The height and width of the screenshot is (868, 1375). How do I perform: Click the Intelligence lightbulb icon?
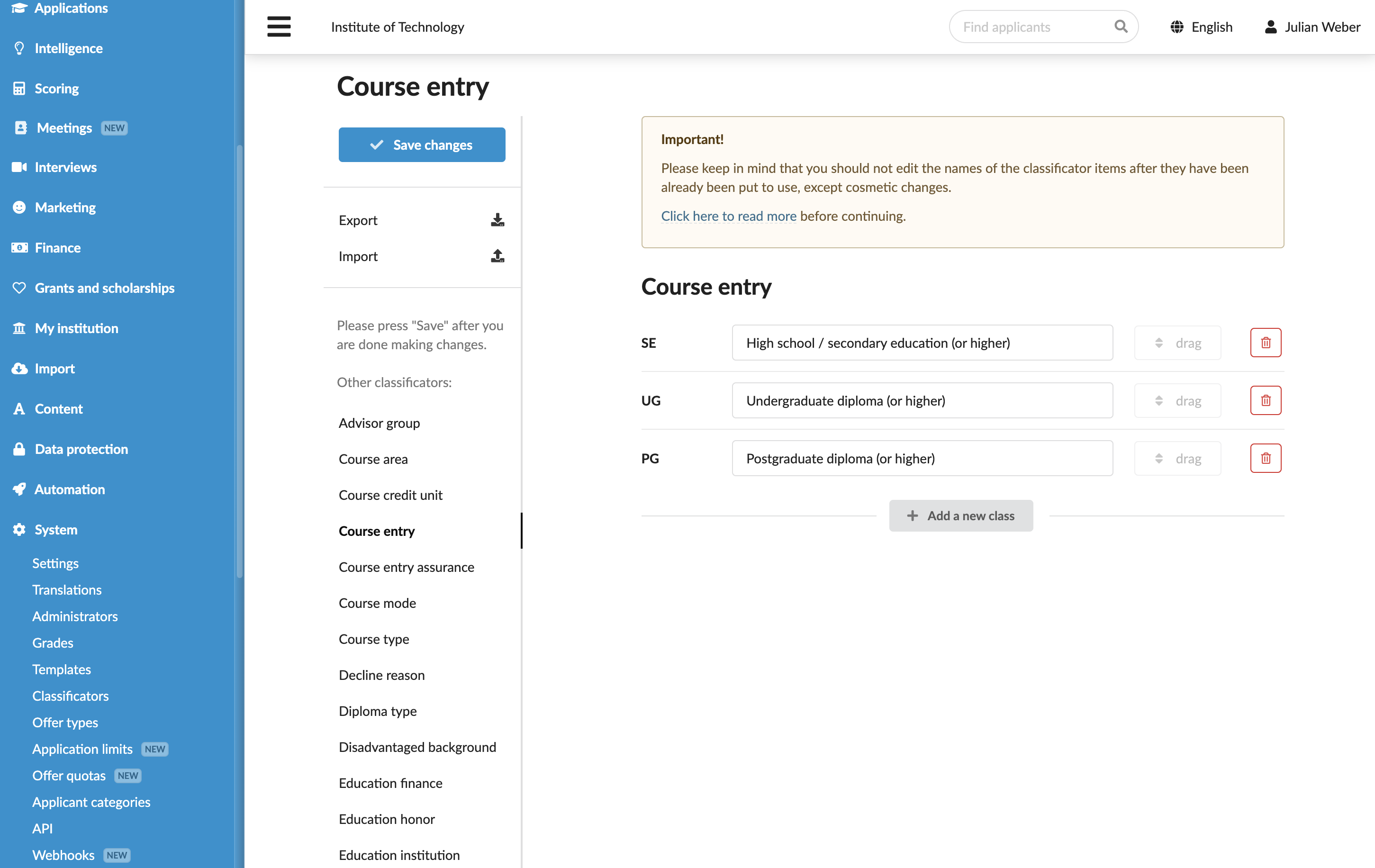[x=19, y=48]
